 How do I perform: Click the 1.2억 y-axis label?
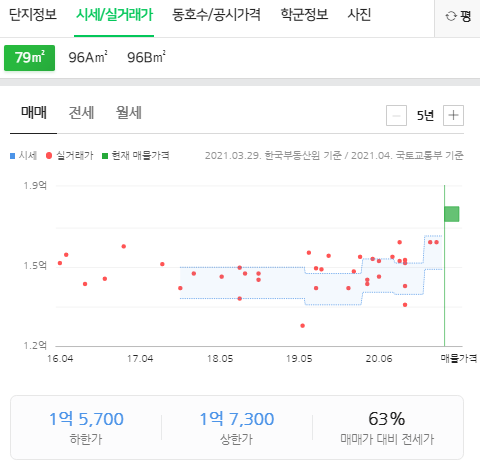35,345
